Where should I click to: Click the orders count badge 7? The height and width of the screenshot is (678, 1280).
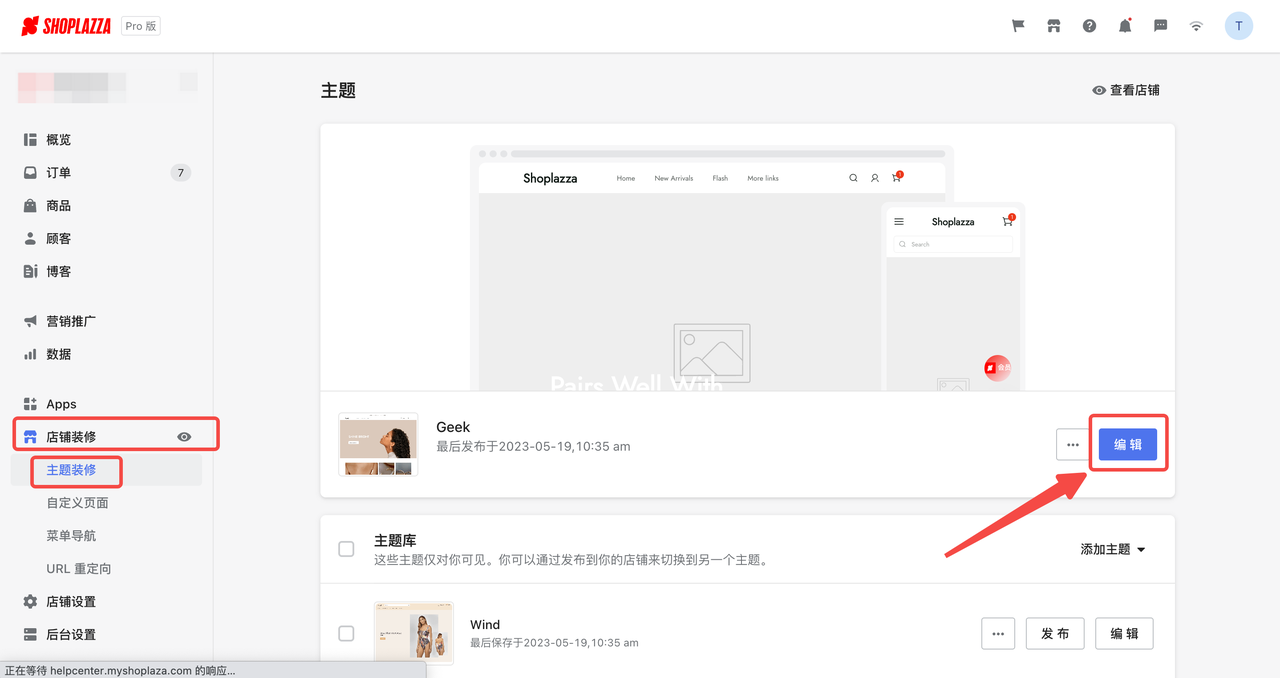[x=180, y=173]
